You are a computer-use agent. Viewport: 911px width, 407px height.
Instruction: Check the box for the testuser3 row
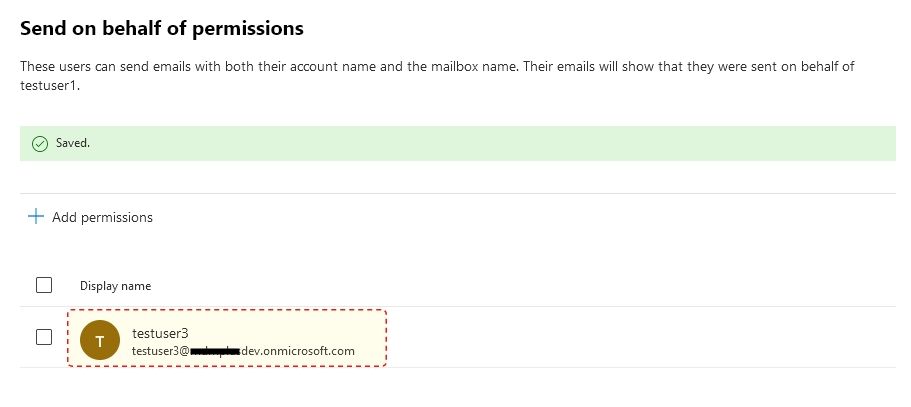44,337
